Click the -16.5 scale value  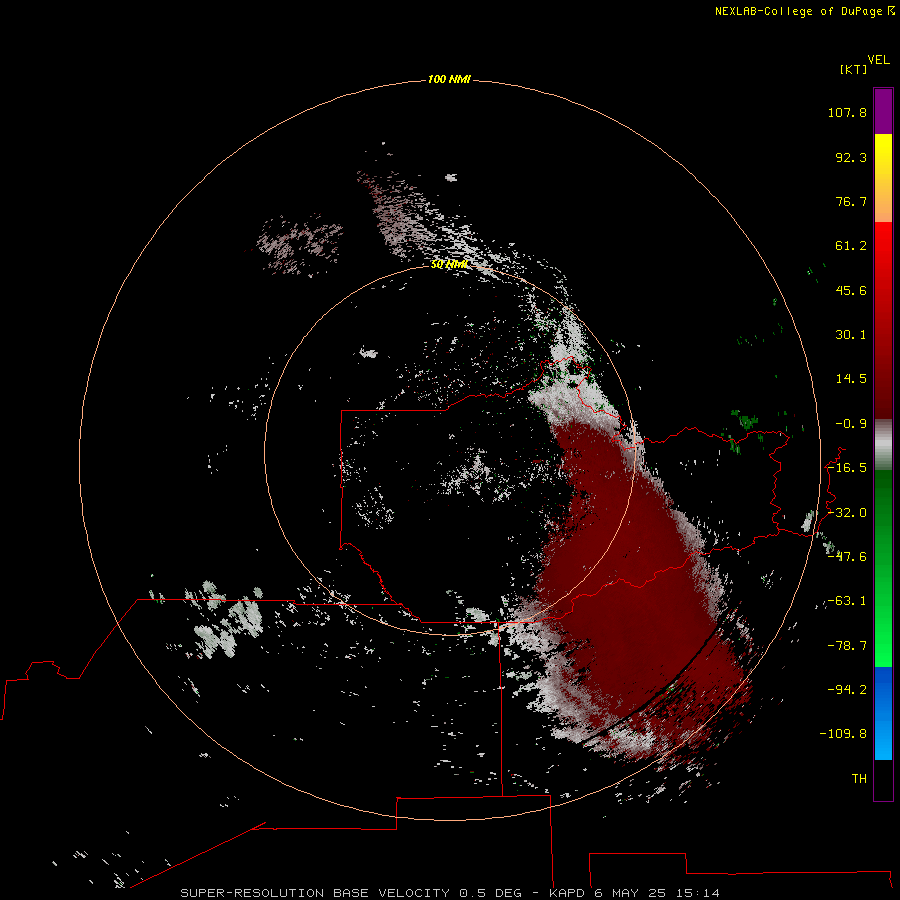(847, 468)
